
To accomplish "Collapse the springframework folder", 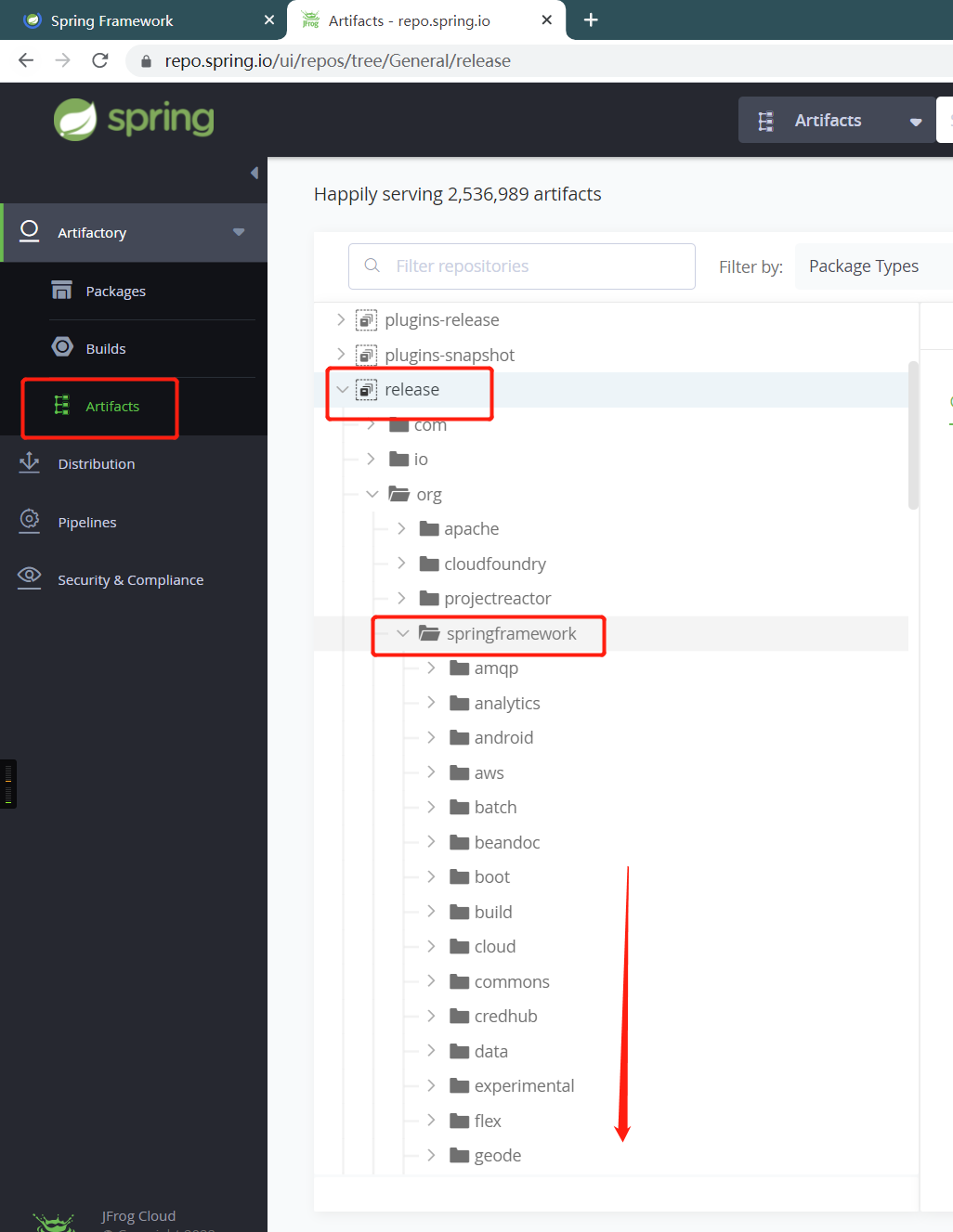I will [x=402, y=633].
